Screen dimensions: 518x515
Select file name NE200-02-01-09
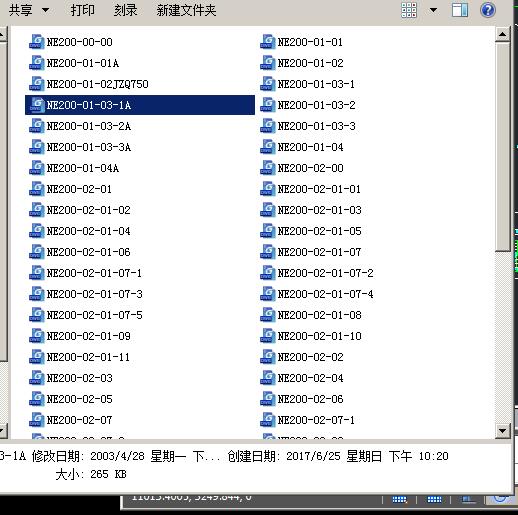point(88,336)
